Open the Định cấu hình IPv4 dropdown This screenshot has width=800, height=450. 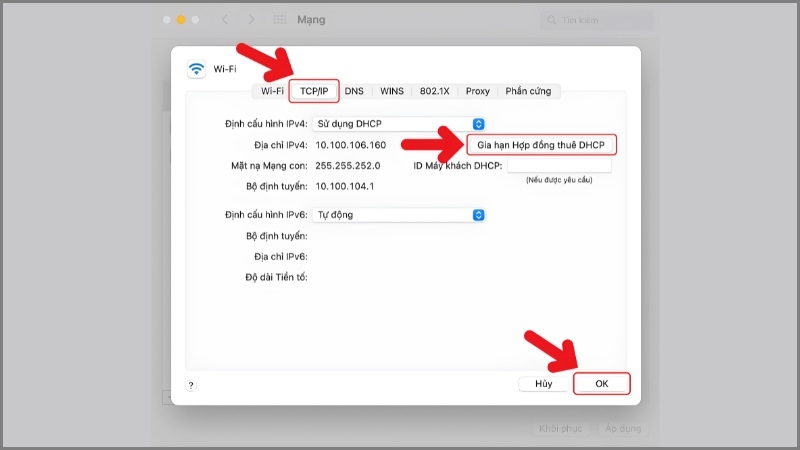[x=399, y=124]
